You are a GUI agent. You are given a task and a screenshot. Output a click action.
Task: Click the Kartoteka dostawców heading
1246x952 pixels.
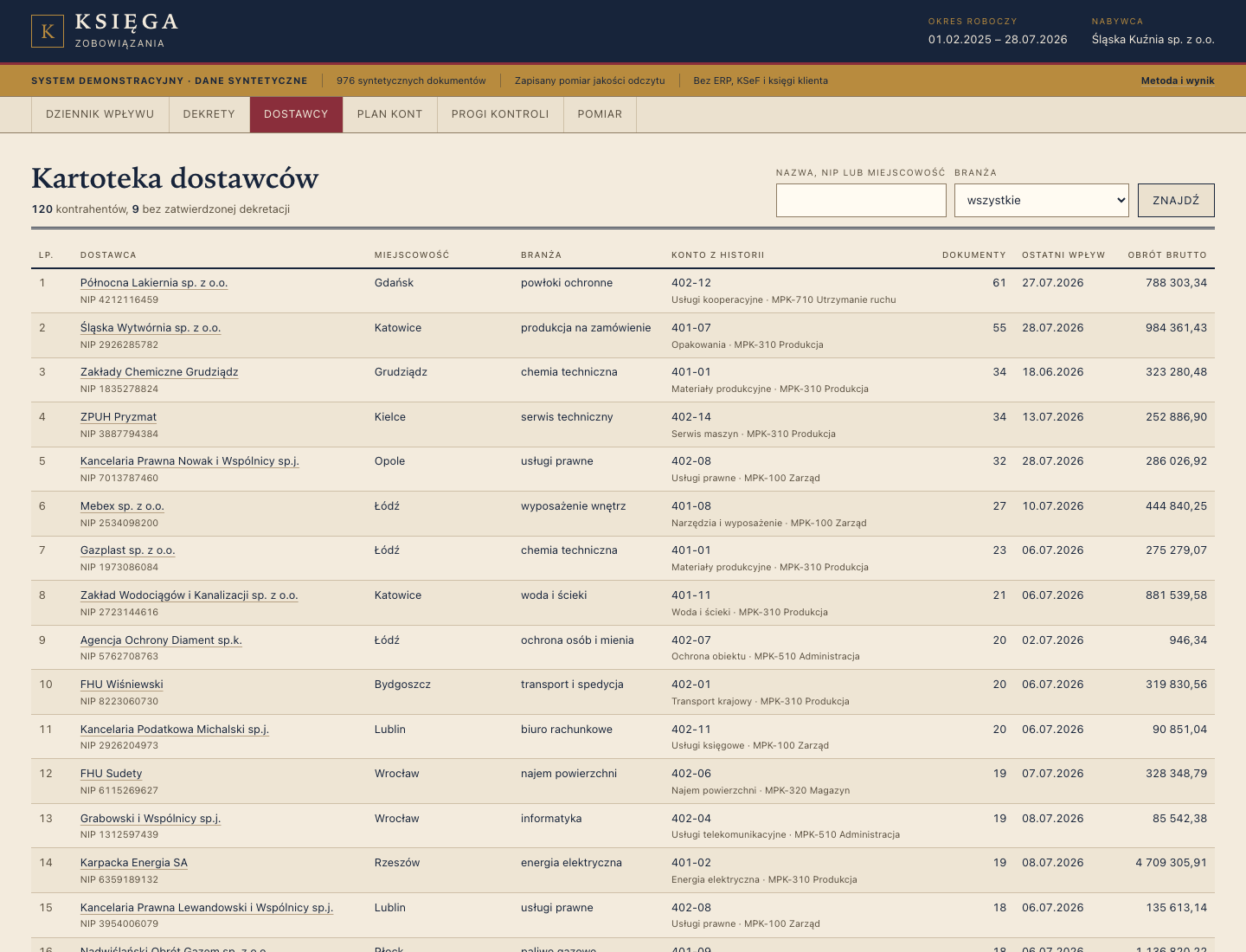pyautogui.click(x=175, y=178)
